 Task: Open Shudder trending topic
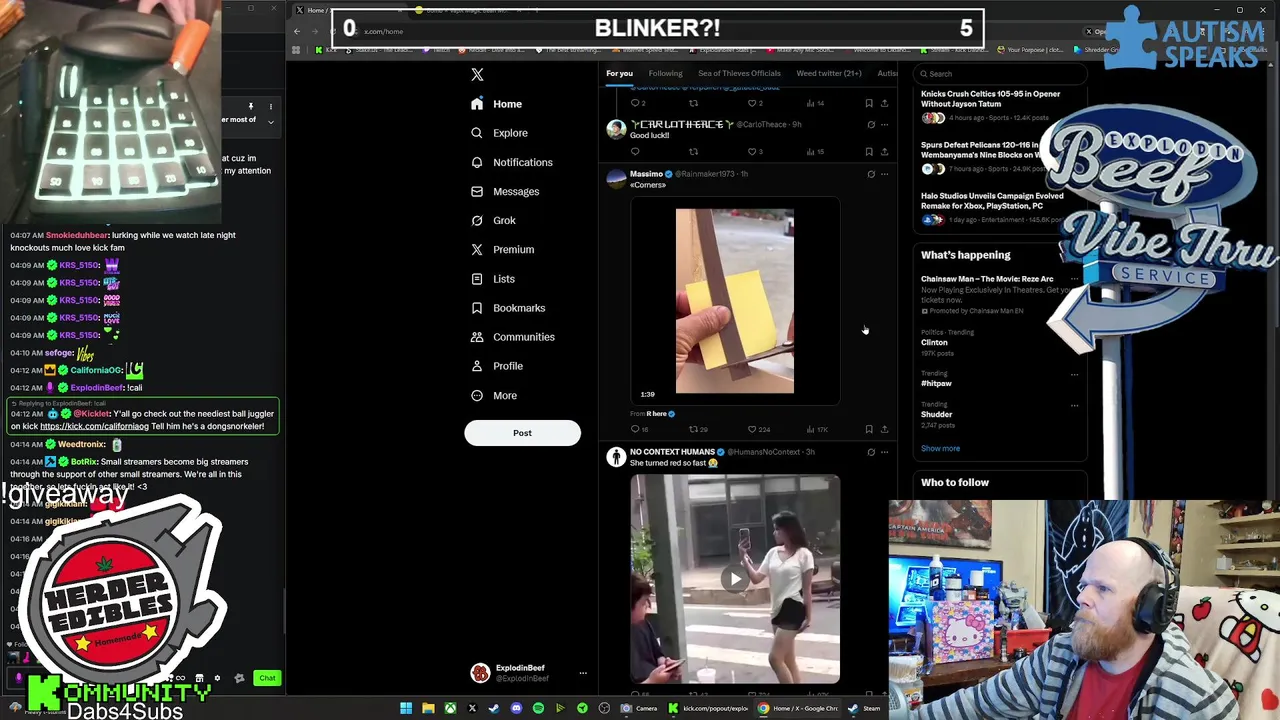[x=937, y=414]
